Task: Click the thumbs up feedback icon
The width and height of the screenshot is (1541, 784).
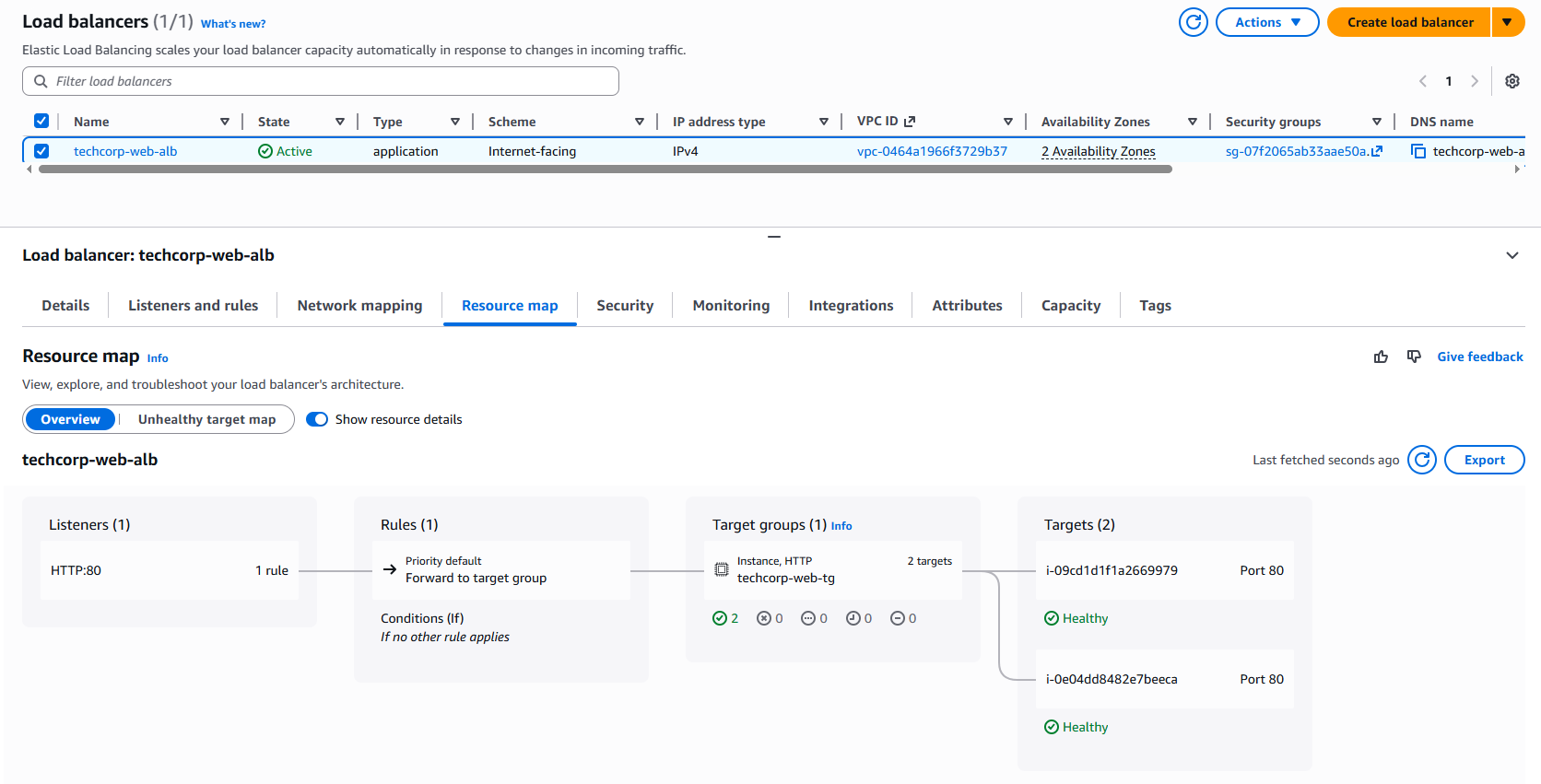Action: coord(1381,357)
